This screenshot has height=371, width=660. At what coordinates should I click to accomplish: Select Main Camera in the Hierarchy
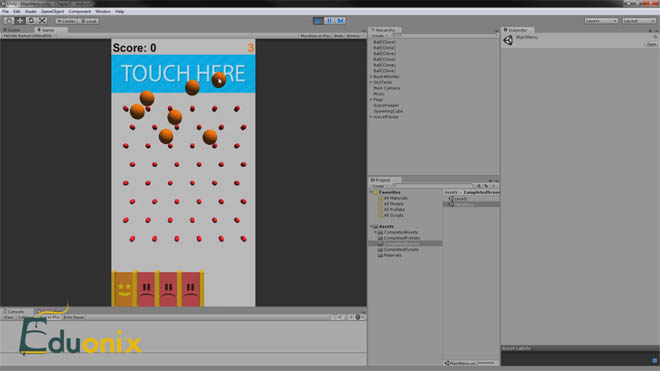(386, 88)
